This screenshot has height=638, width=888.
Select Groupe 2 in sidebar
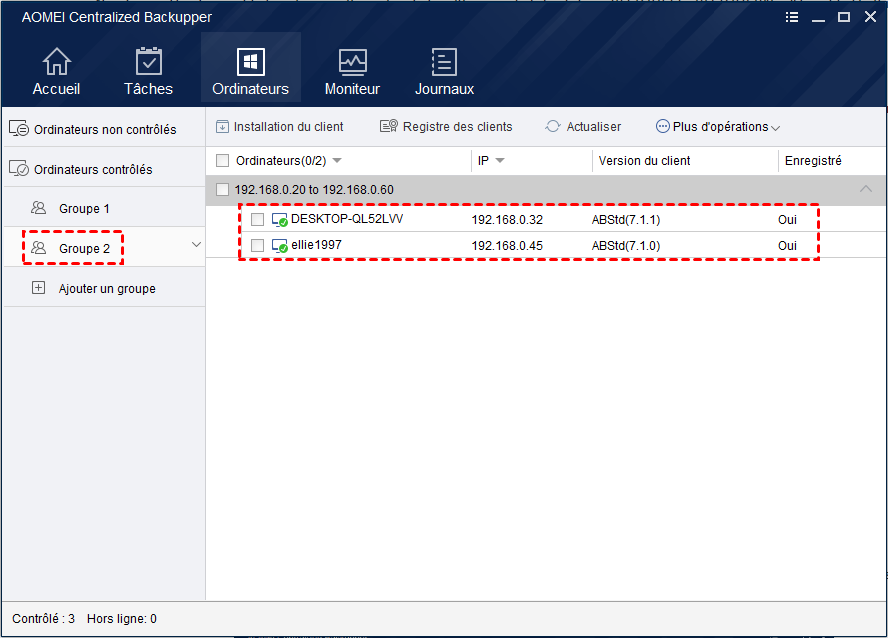pos(104,248)
